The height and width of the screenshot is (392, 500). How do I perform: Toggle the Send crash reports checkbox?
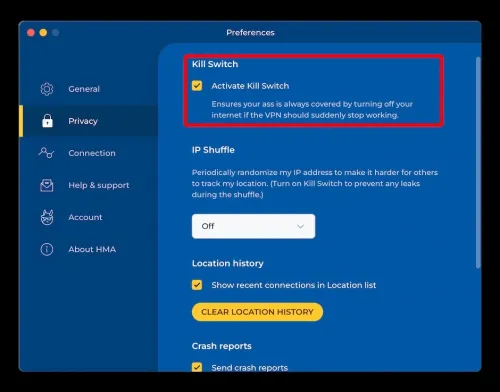197,367
